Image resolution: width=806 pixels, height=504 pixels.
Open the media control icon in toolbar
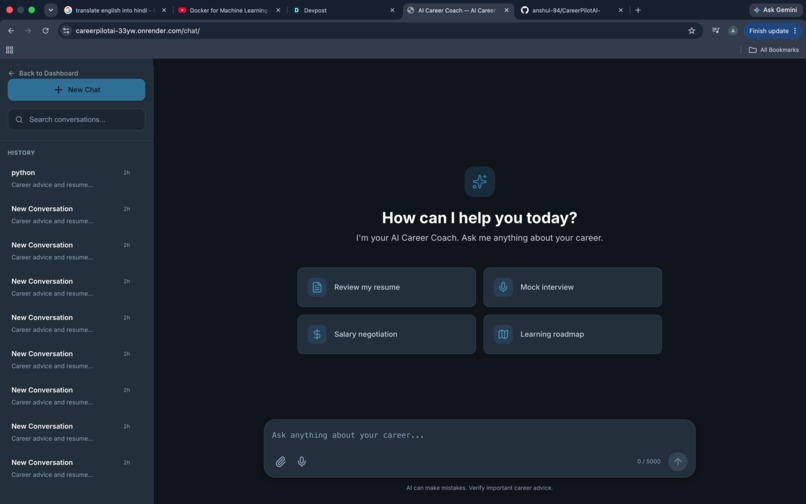pyautogui.click(x=716, y=31)
